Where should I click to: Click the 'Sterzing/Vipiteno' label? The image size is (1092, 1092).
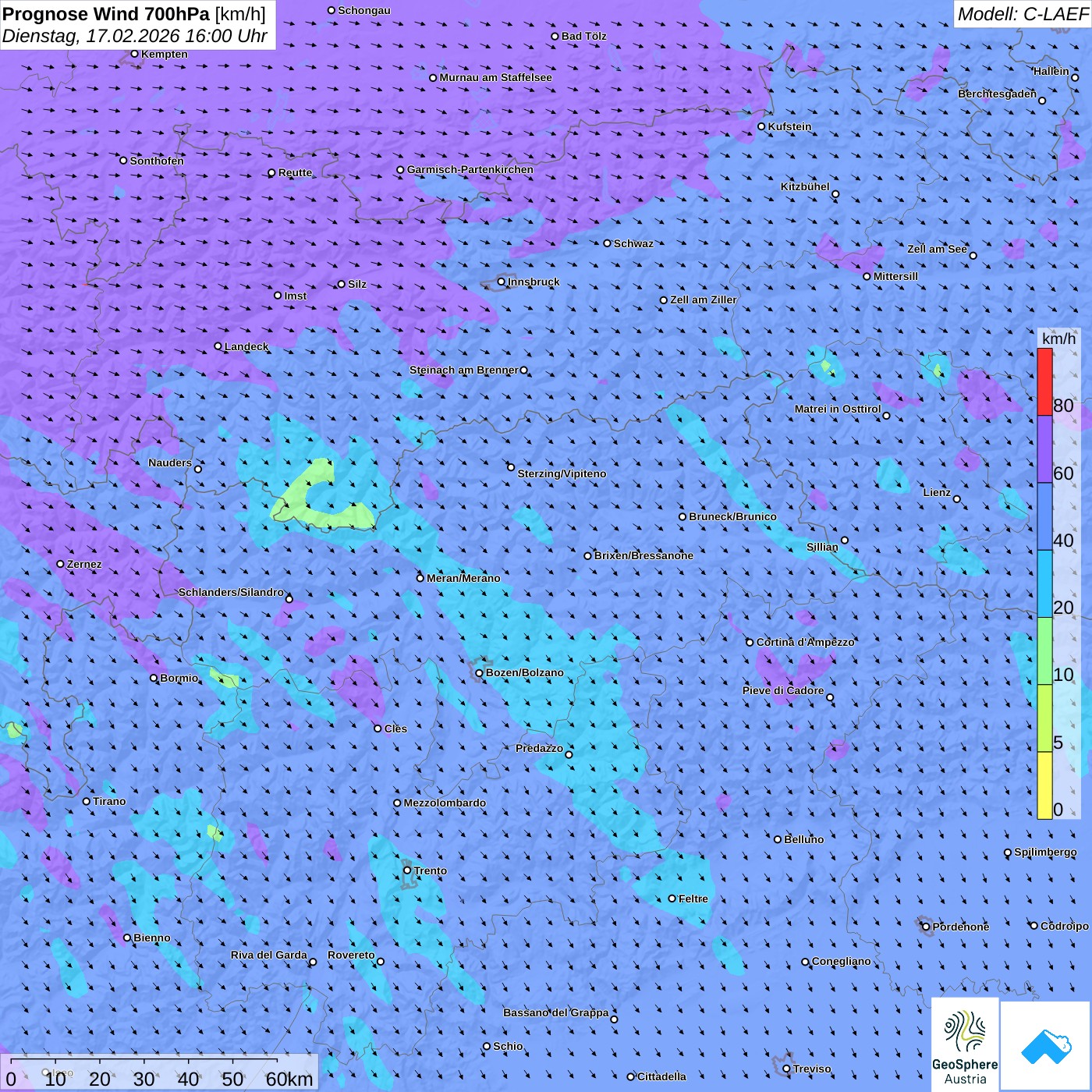tap(562, 473)
